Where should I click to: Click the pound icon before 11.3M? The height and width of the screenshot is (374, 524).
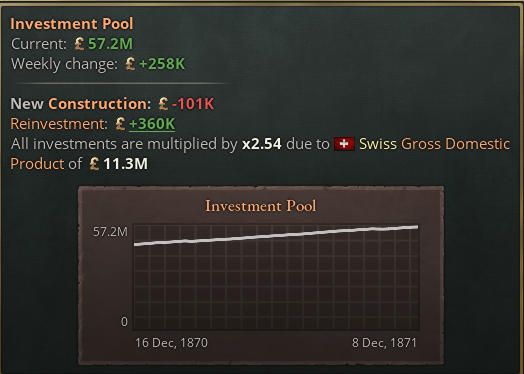pyautogui.click(x=94, y=164)
